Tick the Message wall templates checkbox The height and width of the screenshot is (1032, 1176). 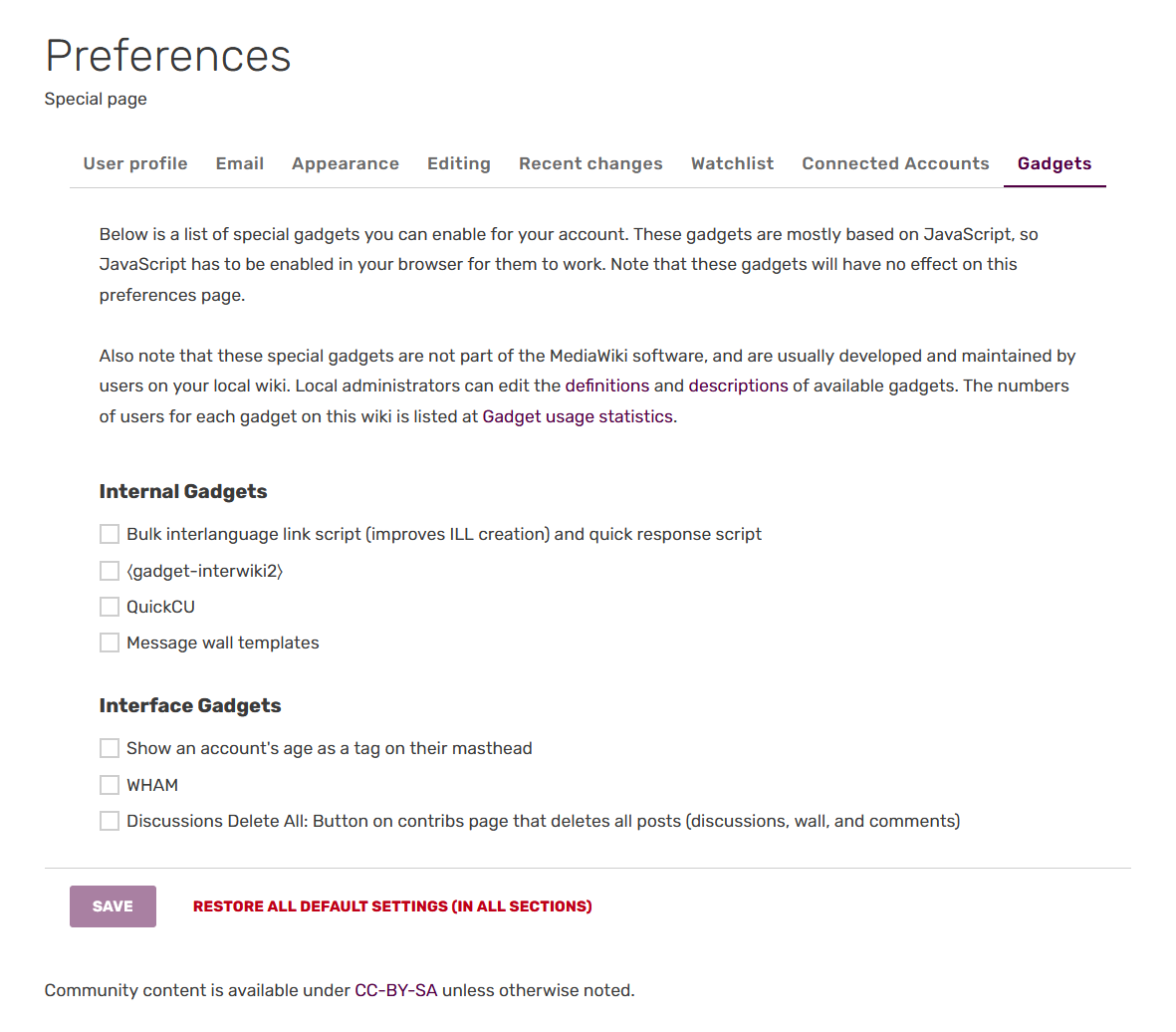[110, 643]
